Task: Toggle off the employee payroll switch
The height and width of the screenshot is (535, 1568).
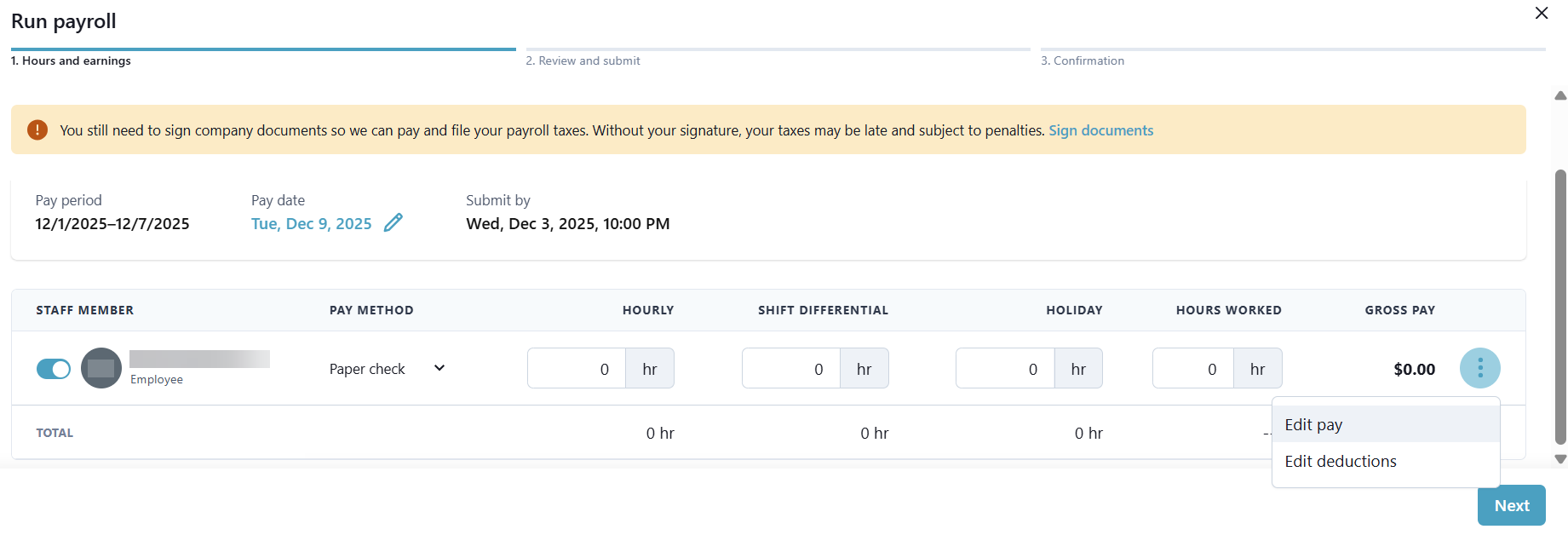Action: [54, 369]
